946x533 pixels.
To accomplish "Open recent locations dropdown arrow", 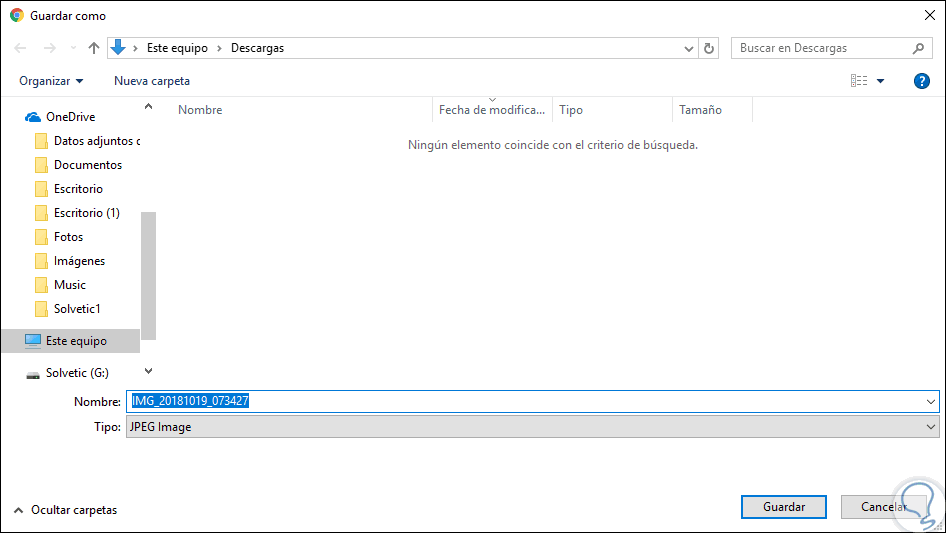I will tap(73, 48).
